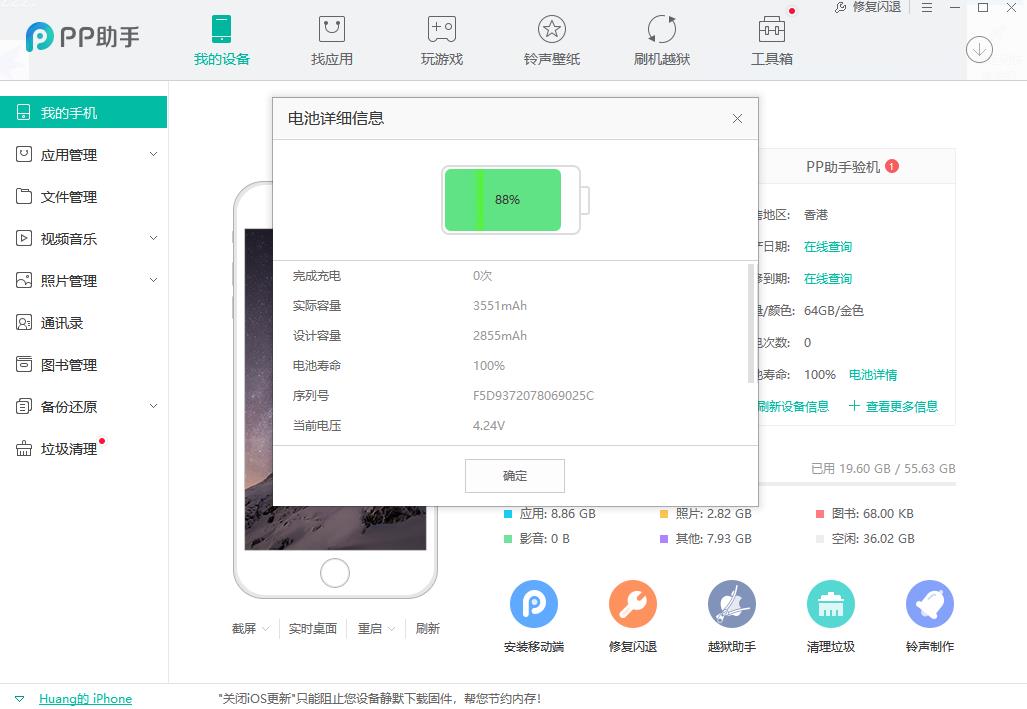Click the 3551mAh actual capacity value
1027x709 pixels.
click(500, 306)
